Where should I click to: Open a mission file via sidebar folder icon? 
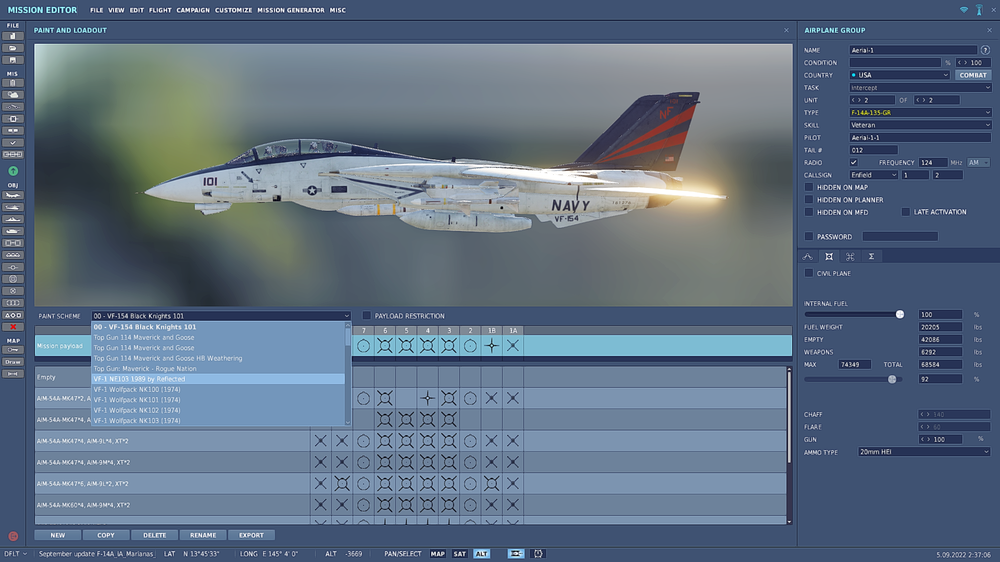click(x=13, y=48)
